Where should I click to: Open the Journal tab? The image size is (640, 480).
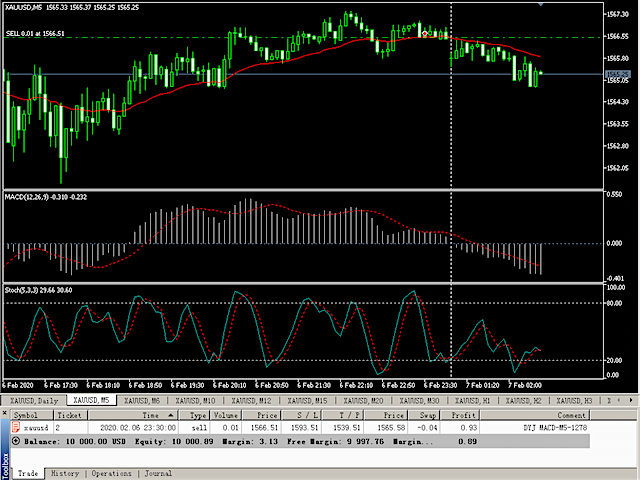158,473
